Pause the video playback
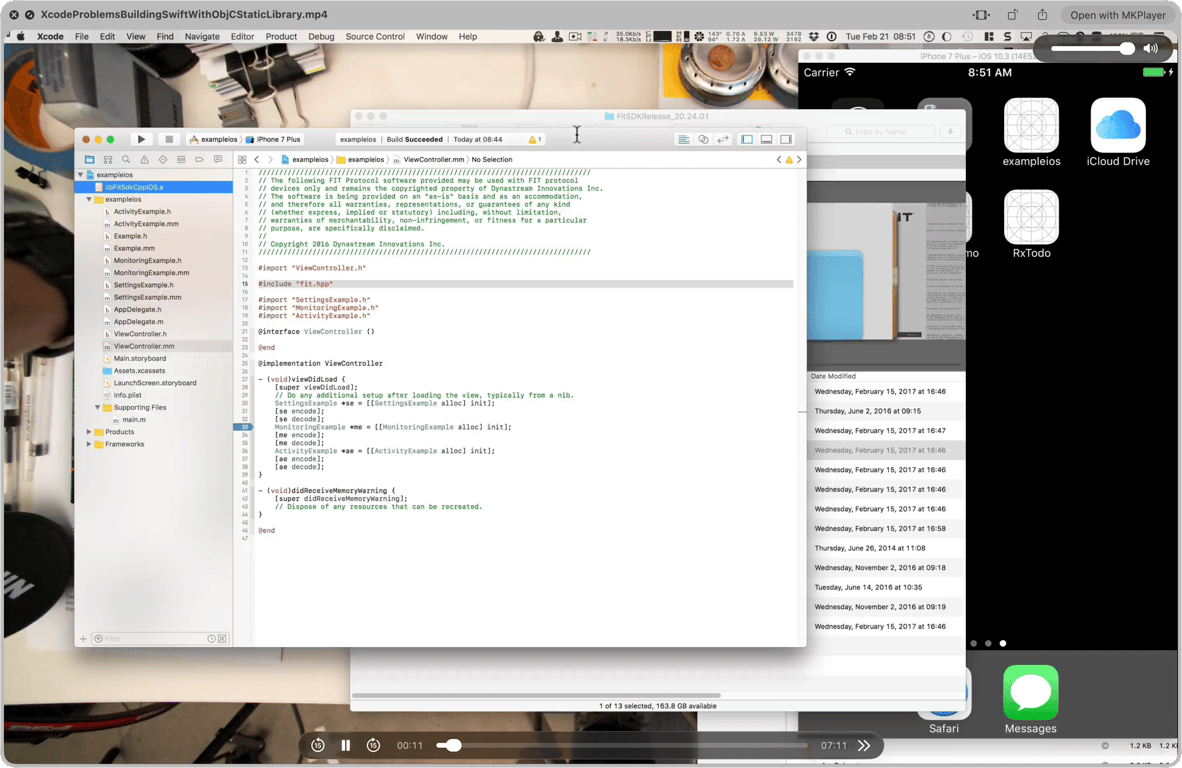1182x768 pixels. pyautogui.click(x=345, y=745)
